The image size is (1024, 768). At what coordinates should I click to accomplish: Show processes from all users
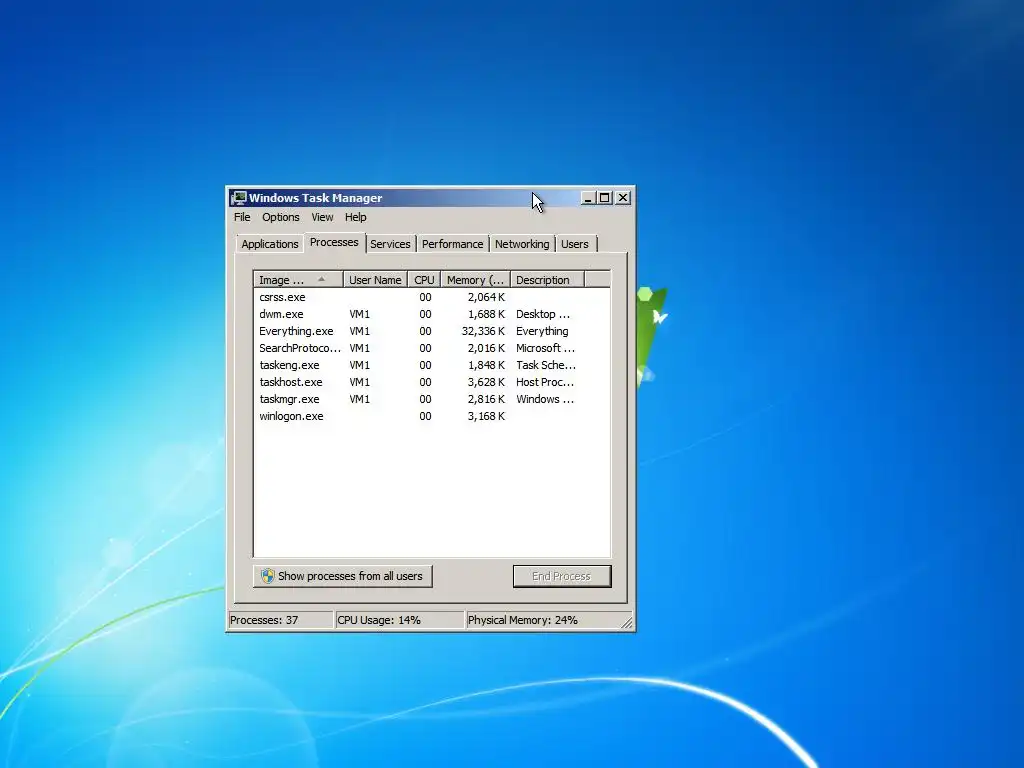(x=343, y=576)
